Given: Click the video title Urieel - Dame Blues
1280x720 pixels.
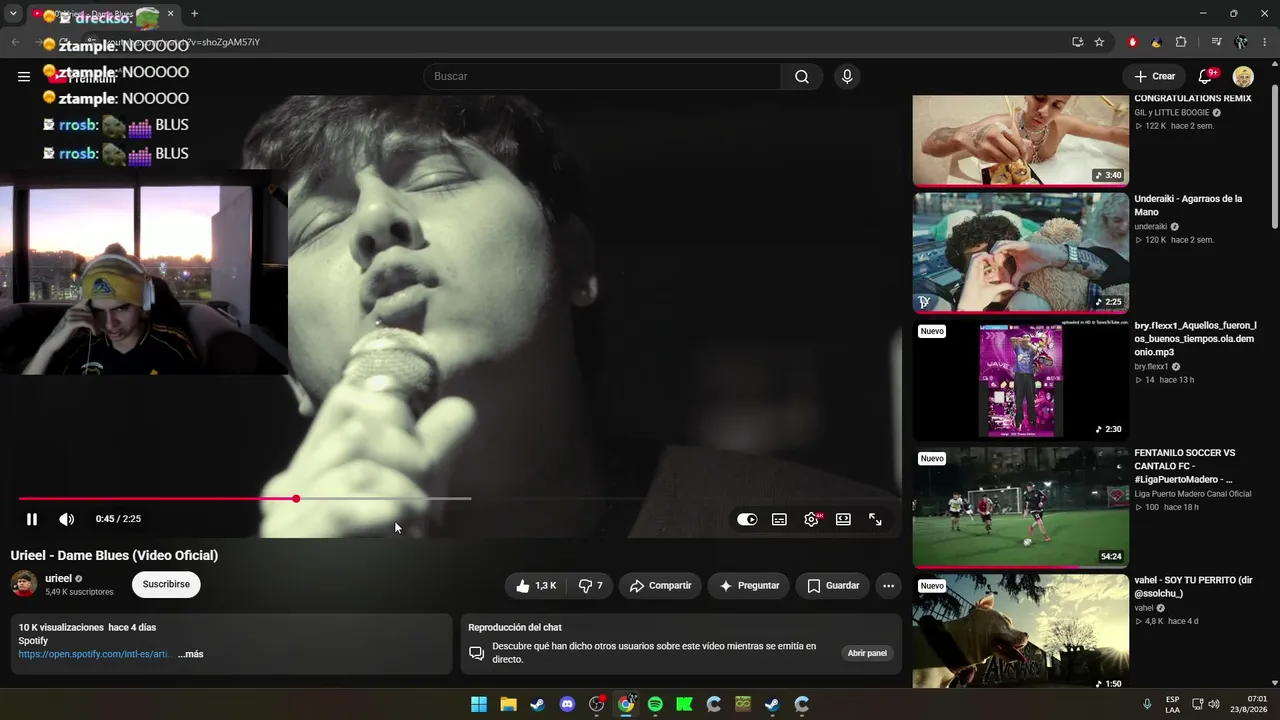Looking at the screenshot, I should (x=114, y=555).
